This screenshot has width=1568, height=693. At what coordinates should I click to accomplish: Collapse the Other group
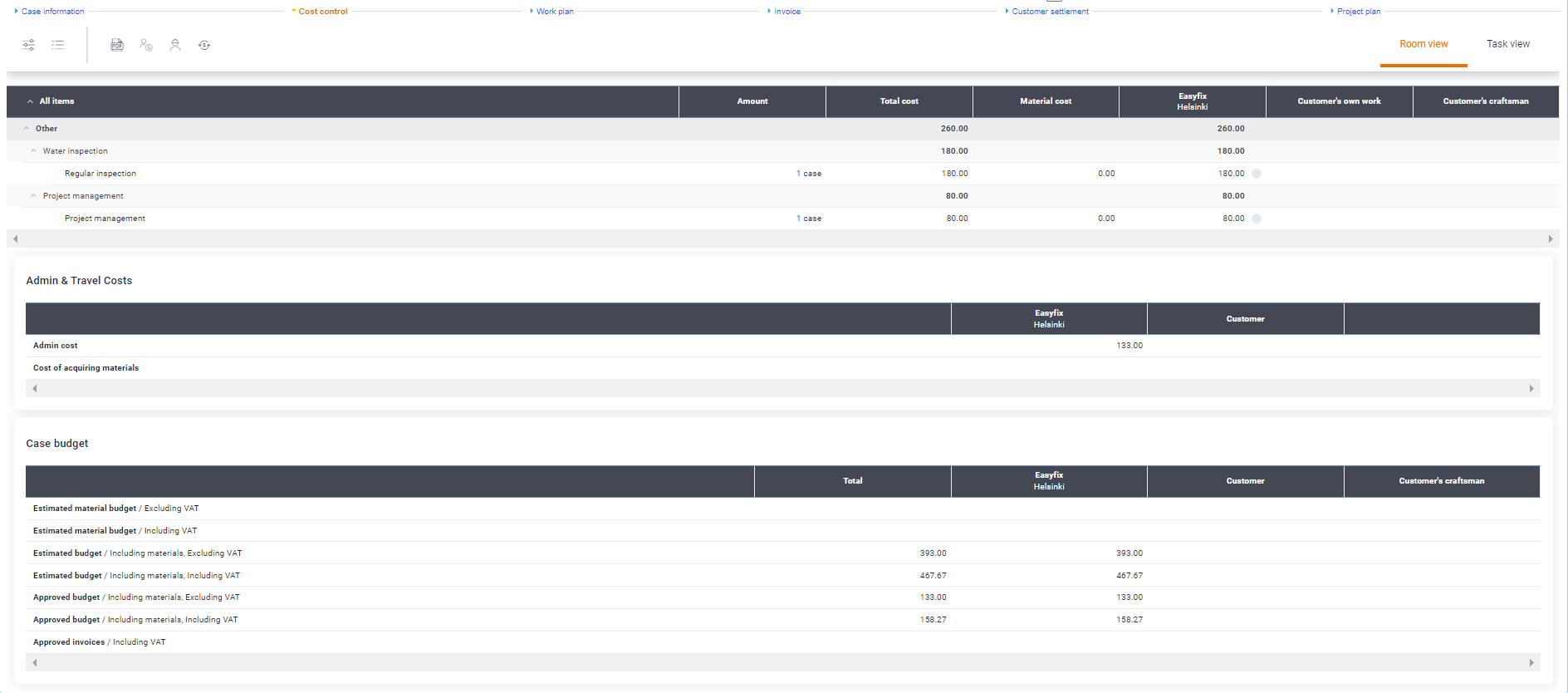click(x=27, y=129)
